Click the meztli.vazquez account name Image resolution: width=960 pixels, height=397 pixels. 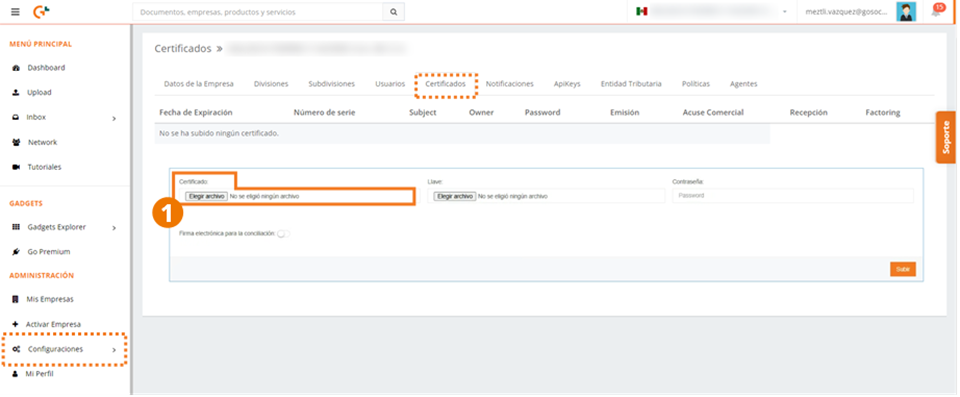(846, 12)
